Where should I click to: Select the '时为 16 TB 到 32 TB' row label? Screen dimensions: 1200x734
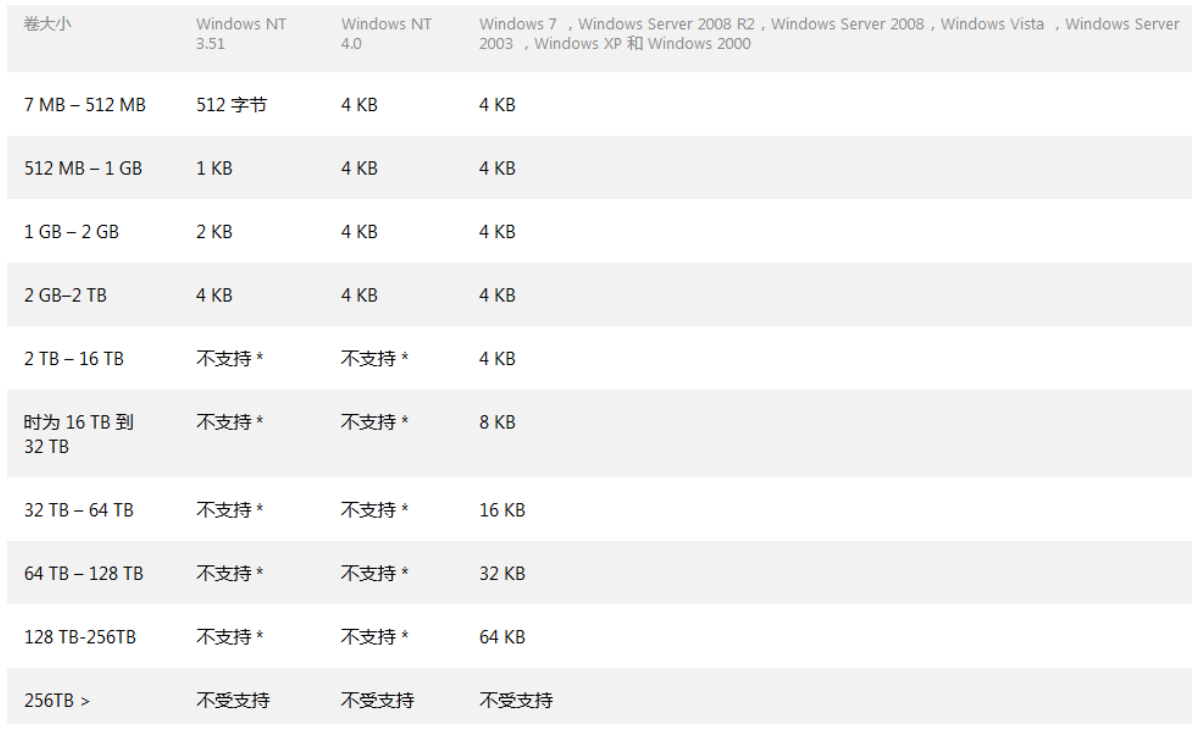[78, 434]
